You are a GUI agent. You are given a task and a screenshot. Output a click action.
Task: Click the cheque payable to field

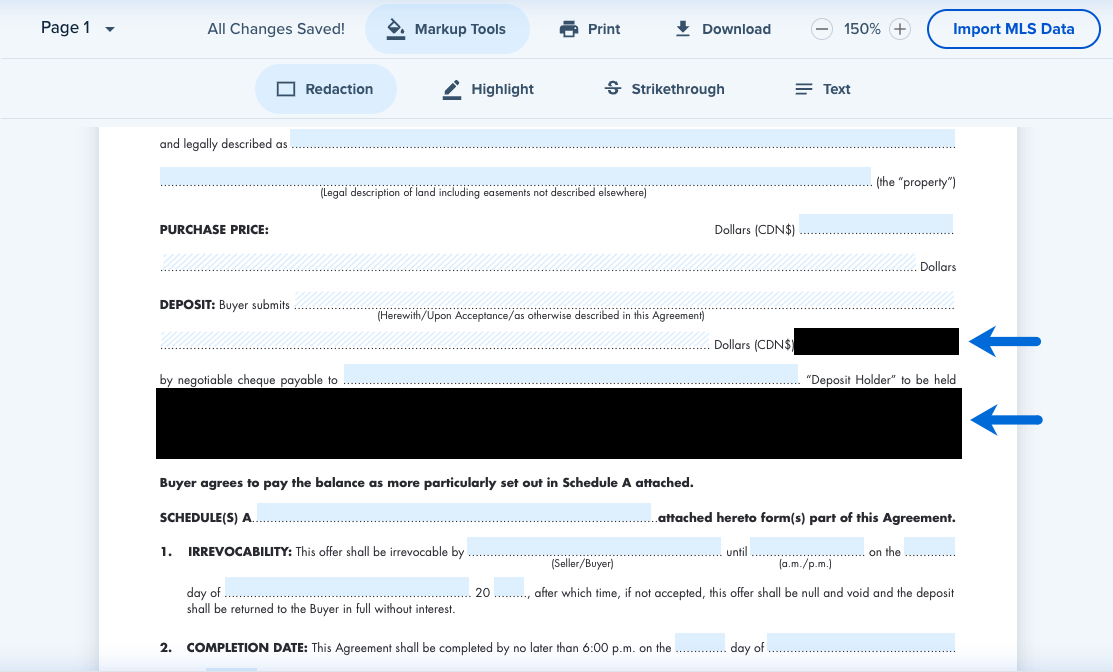(x=571, y=374)
